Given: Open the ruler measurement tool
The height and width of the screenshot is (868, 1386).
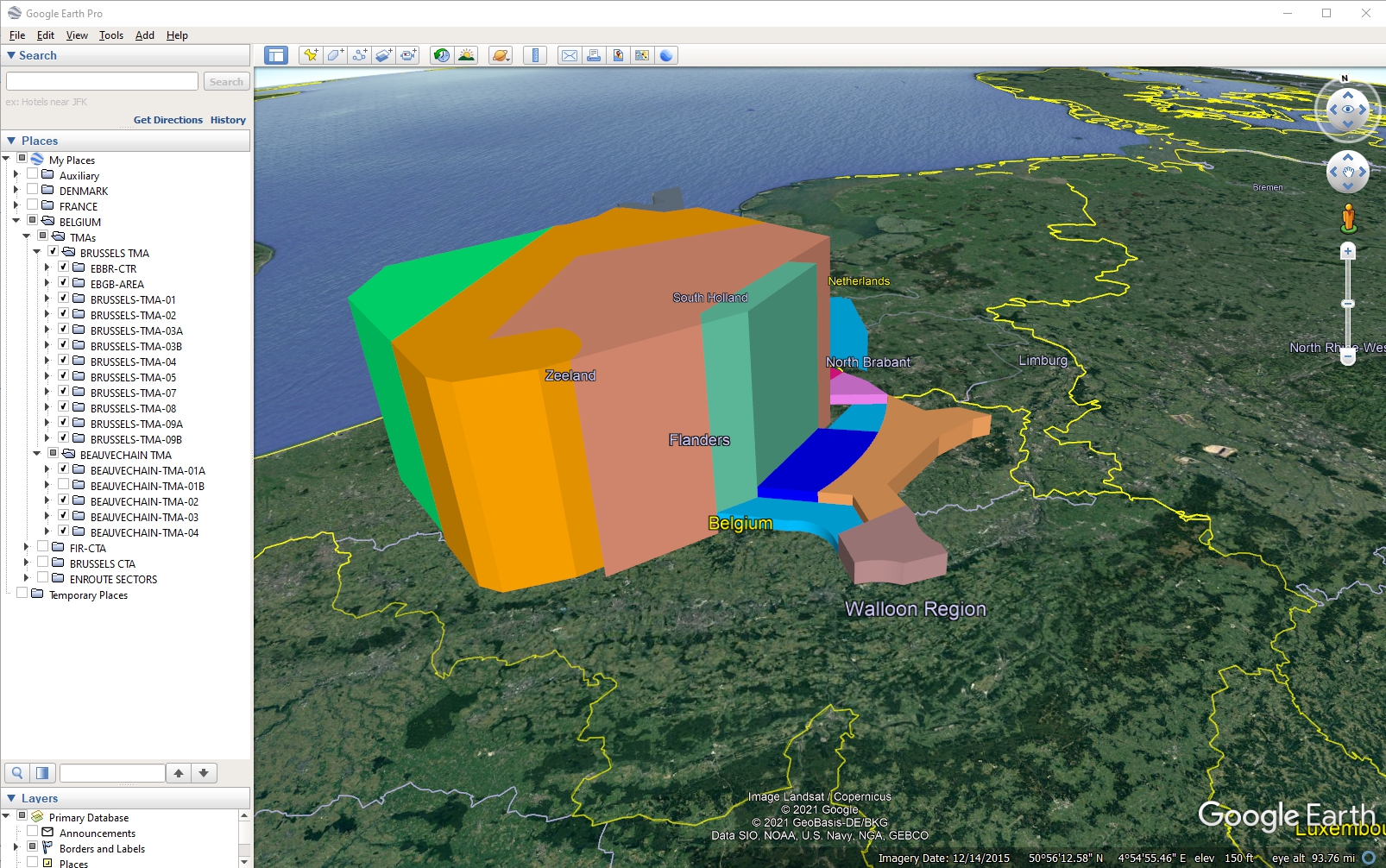Looking at the screenshot, I should 535,55.
